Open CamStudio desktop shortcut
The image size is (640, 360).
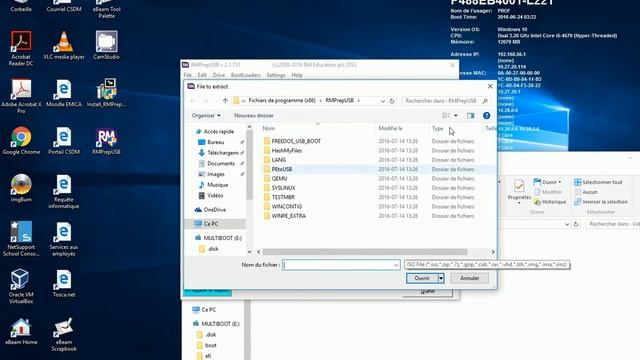pyautogui.click(x=106, y=45)
